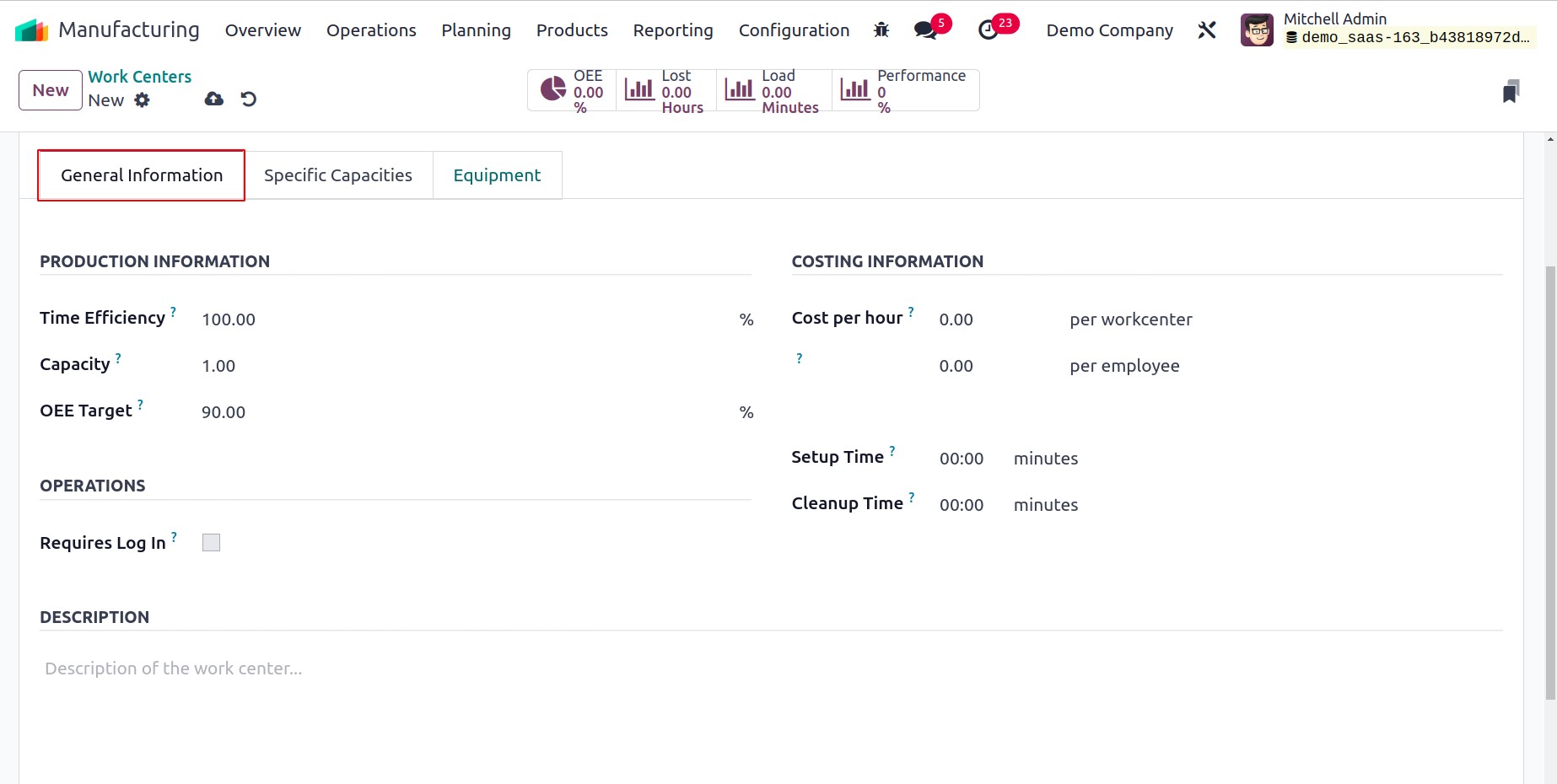The image size is (1557, 784).
Task: Click the New button
Action: click(51, 90)
